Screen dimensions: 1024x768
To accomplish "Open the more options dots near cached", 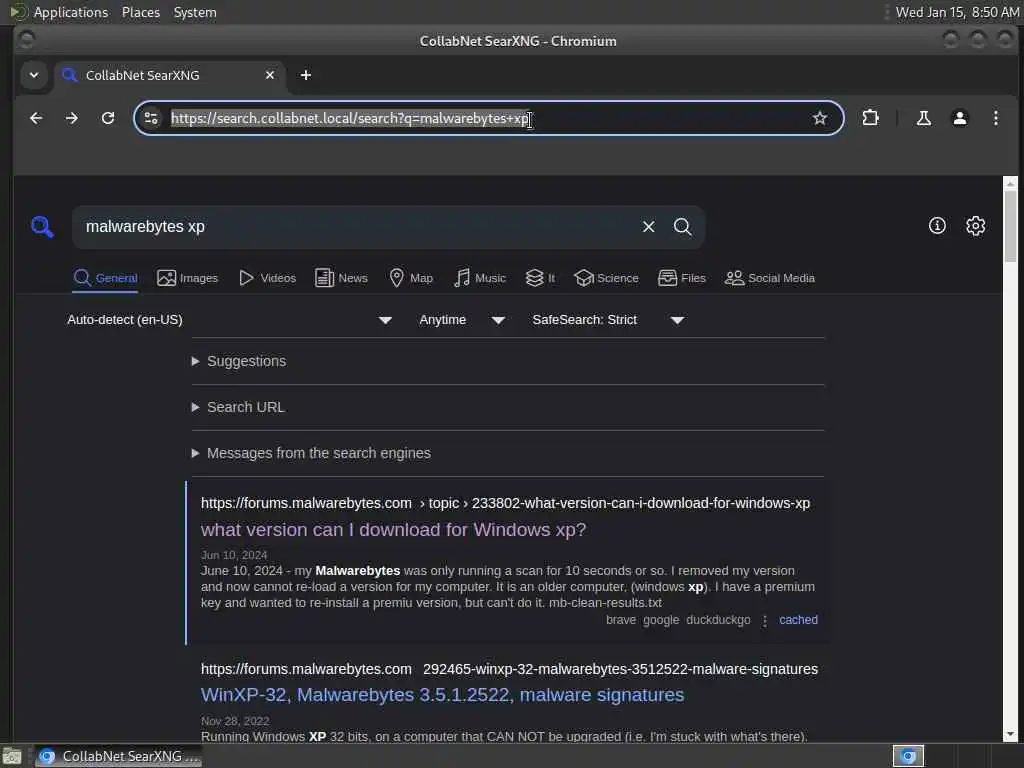I will pos(765,620).
